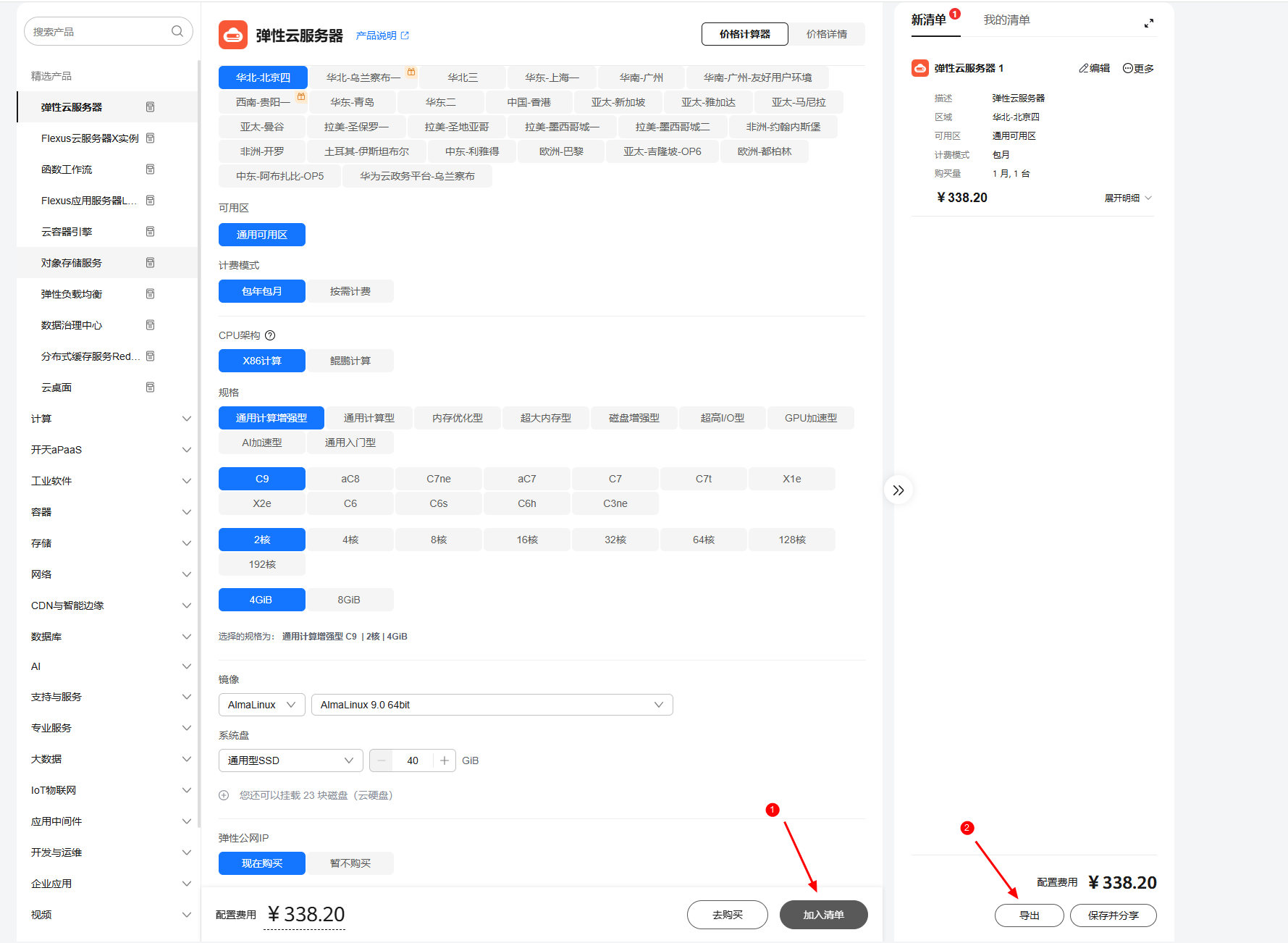Expand the 数据库 category

tap(186, 637)
